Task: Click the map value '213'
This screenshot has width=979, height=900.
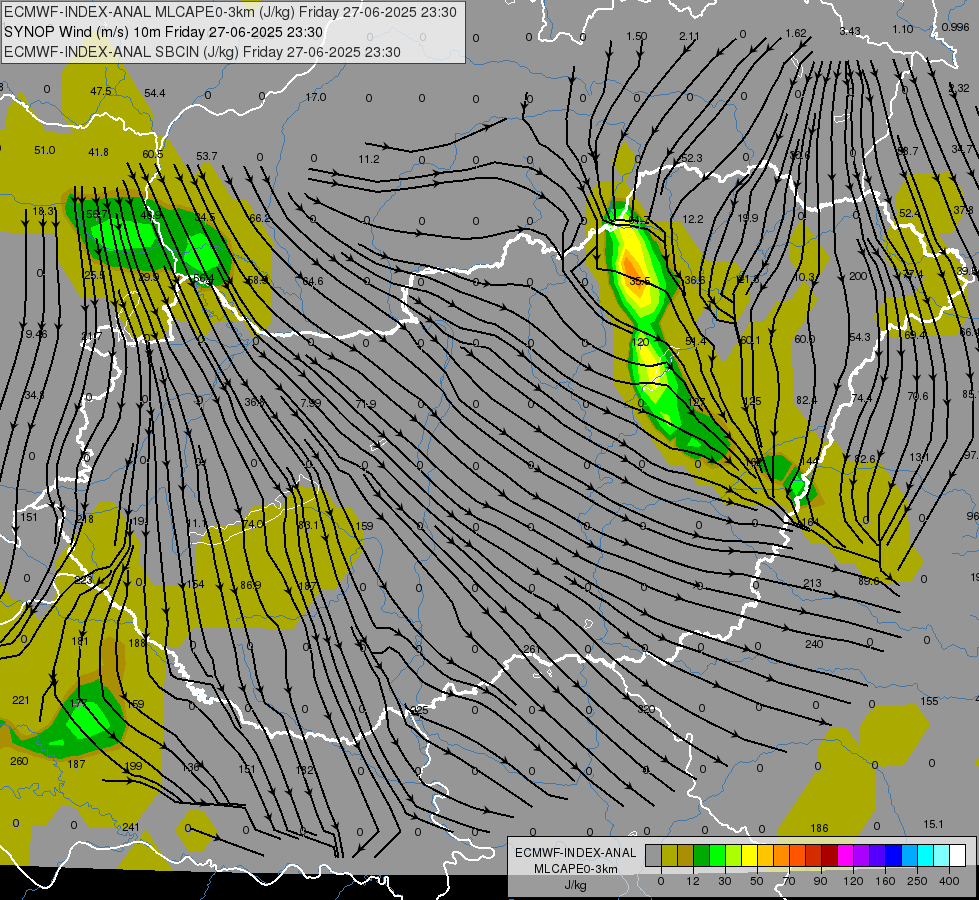Action: tap(812, 583)
